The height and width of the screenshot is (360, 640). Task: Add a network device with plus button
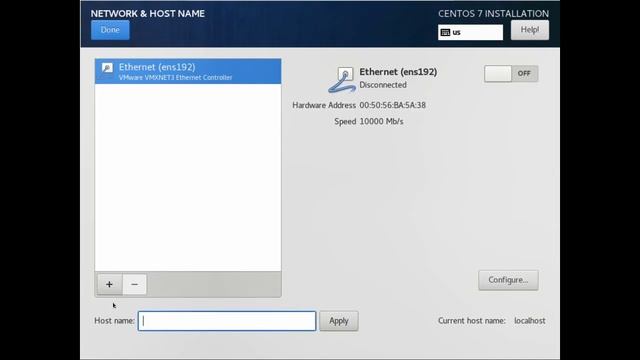pos(109,284)
